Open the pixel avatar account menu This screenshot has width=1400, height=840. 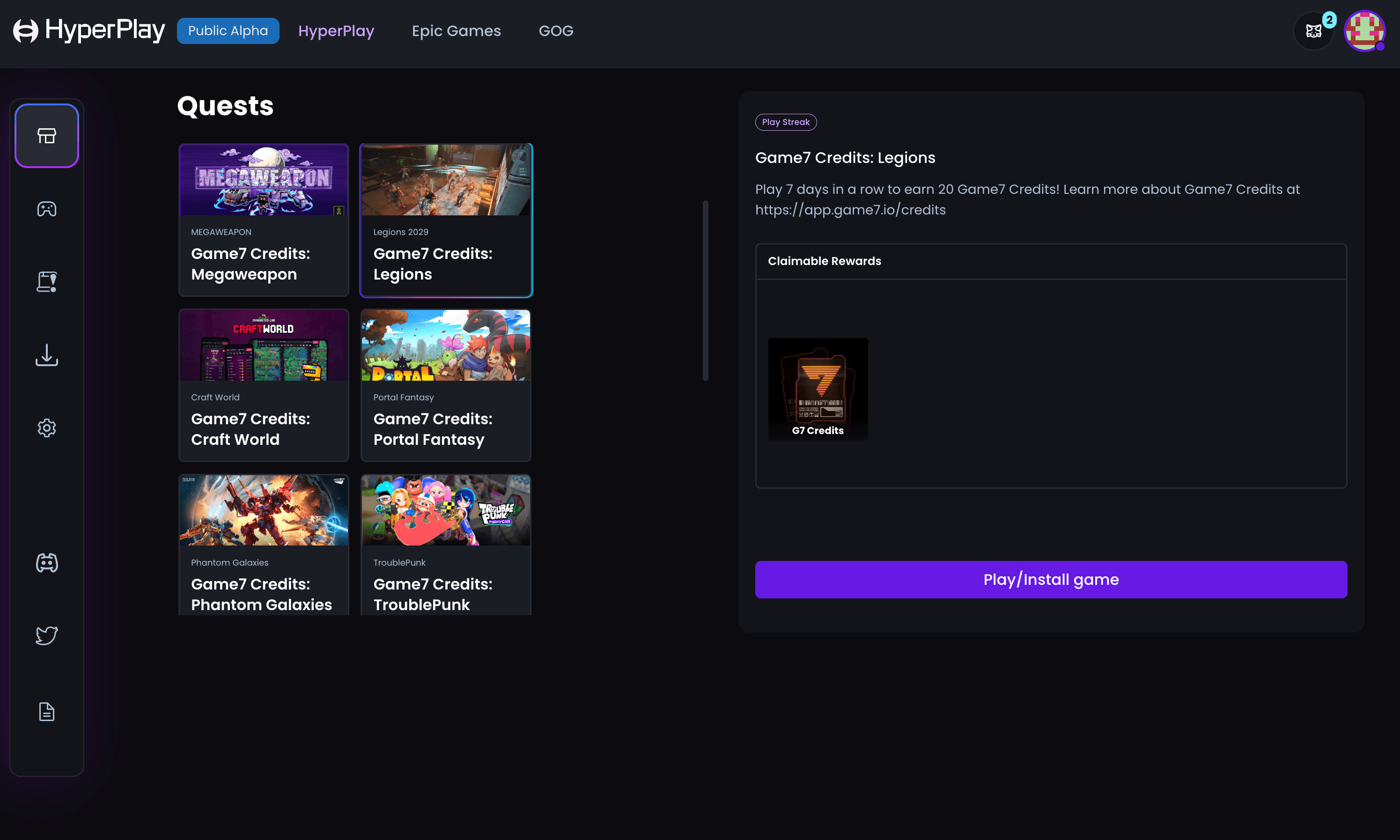tap(1364, 31)
